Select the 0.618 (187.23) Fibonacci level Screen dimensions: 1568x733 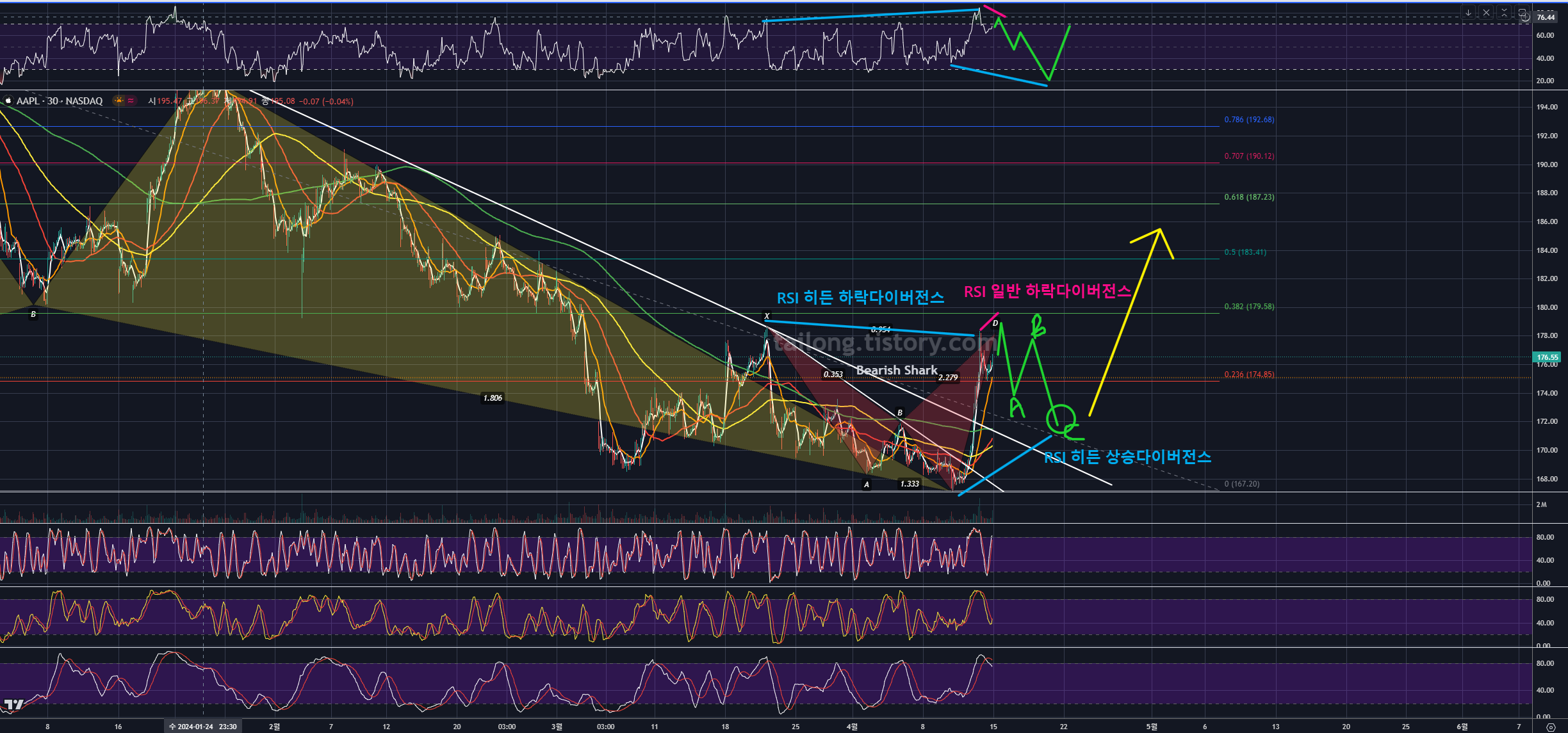tap(1249, 197)
